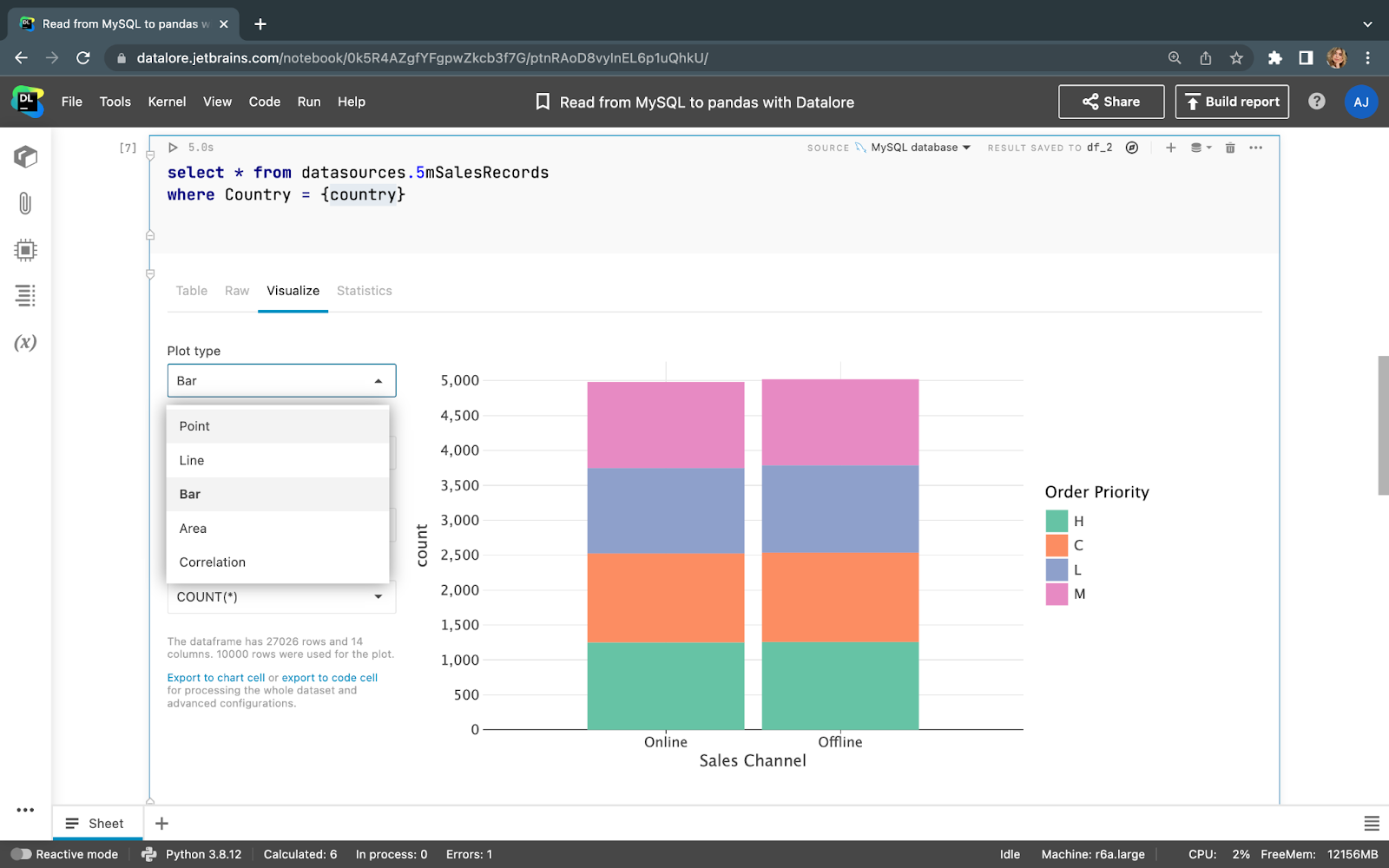Viewport: 1389px width, 868px height.
Task: Expand the Plot type Bar dropdown
Action: 281,381
